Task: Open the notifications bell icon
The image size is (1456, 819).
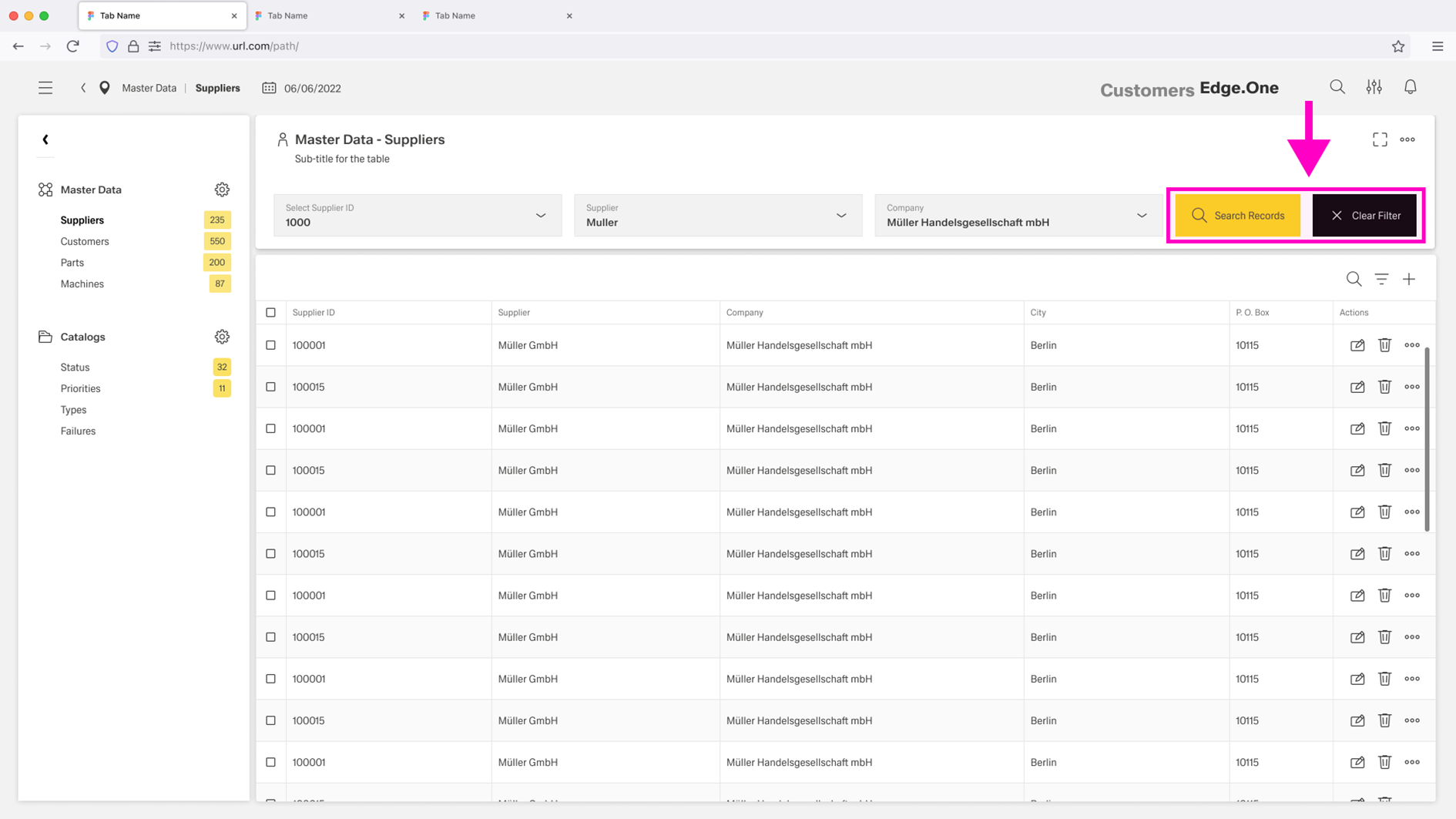Action: tap(1410, 87)
